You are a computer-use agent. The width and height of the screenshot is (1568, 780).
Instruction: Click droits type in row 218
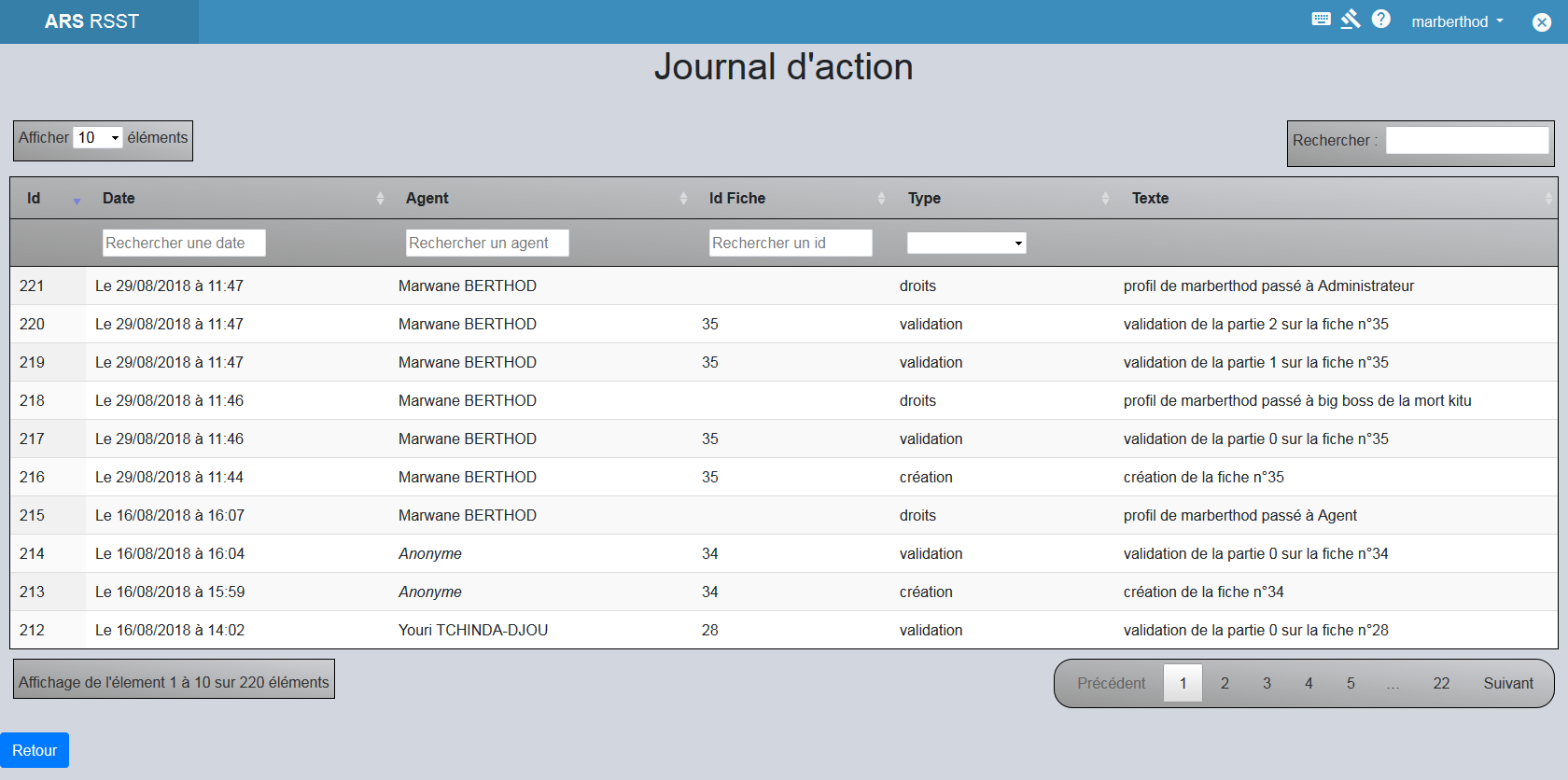(917, 400)
